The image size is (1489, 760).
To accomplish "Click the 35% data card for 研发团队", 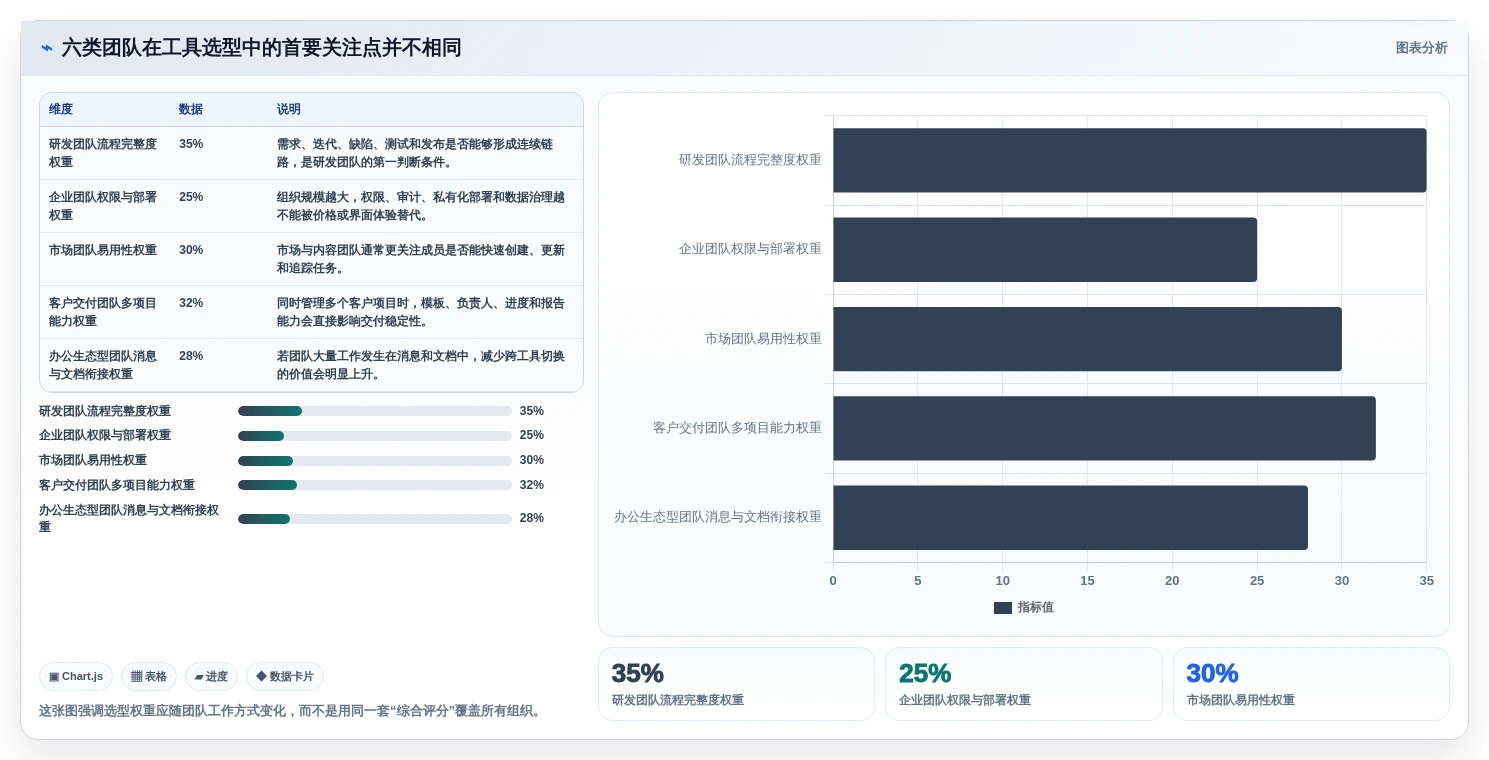I will pos(736,684).
